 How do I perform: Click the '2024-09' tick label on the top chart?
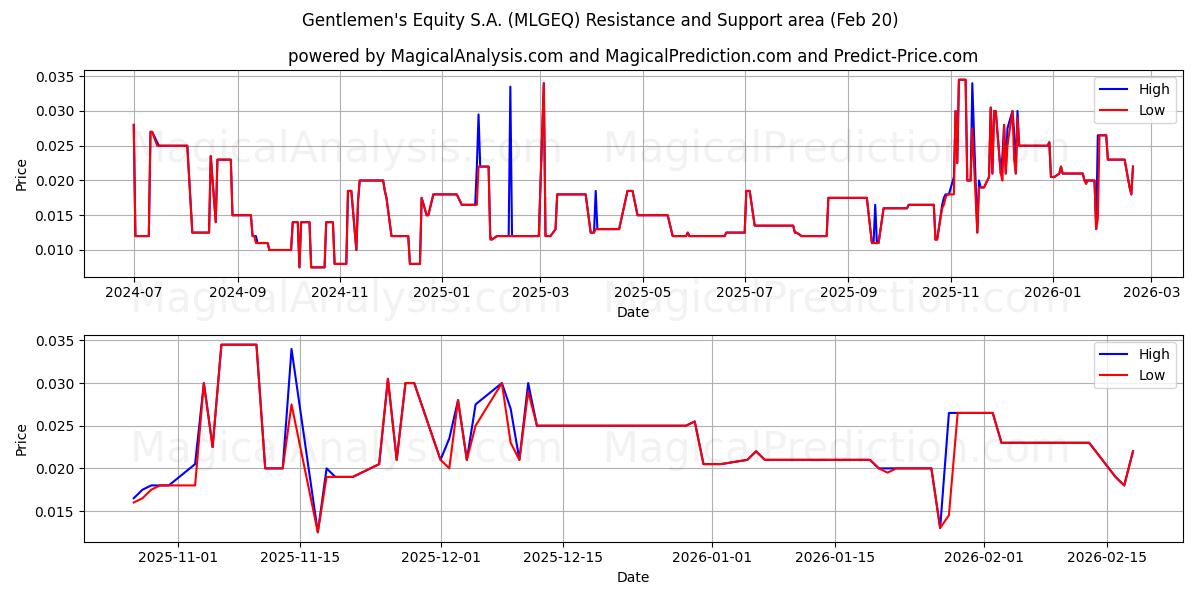[x=237, y=292]
